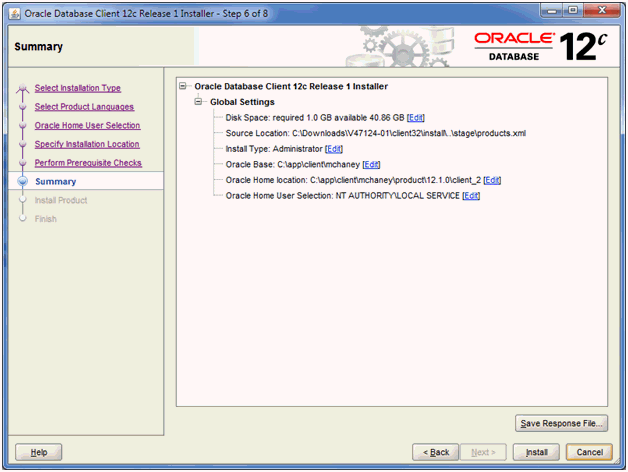Image resolution: width=628 pixels, height=472 pixels.
Task: Cancel the installer
Action: point(589,452)
